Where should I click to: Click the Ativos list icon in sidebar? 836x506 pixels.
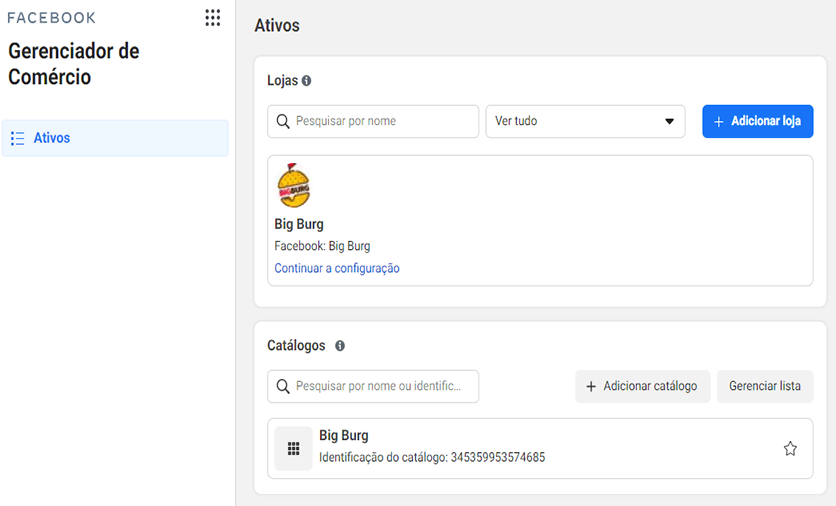[18, 138]
